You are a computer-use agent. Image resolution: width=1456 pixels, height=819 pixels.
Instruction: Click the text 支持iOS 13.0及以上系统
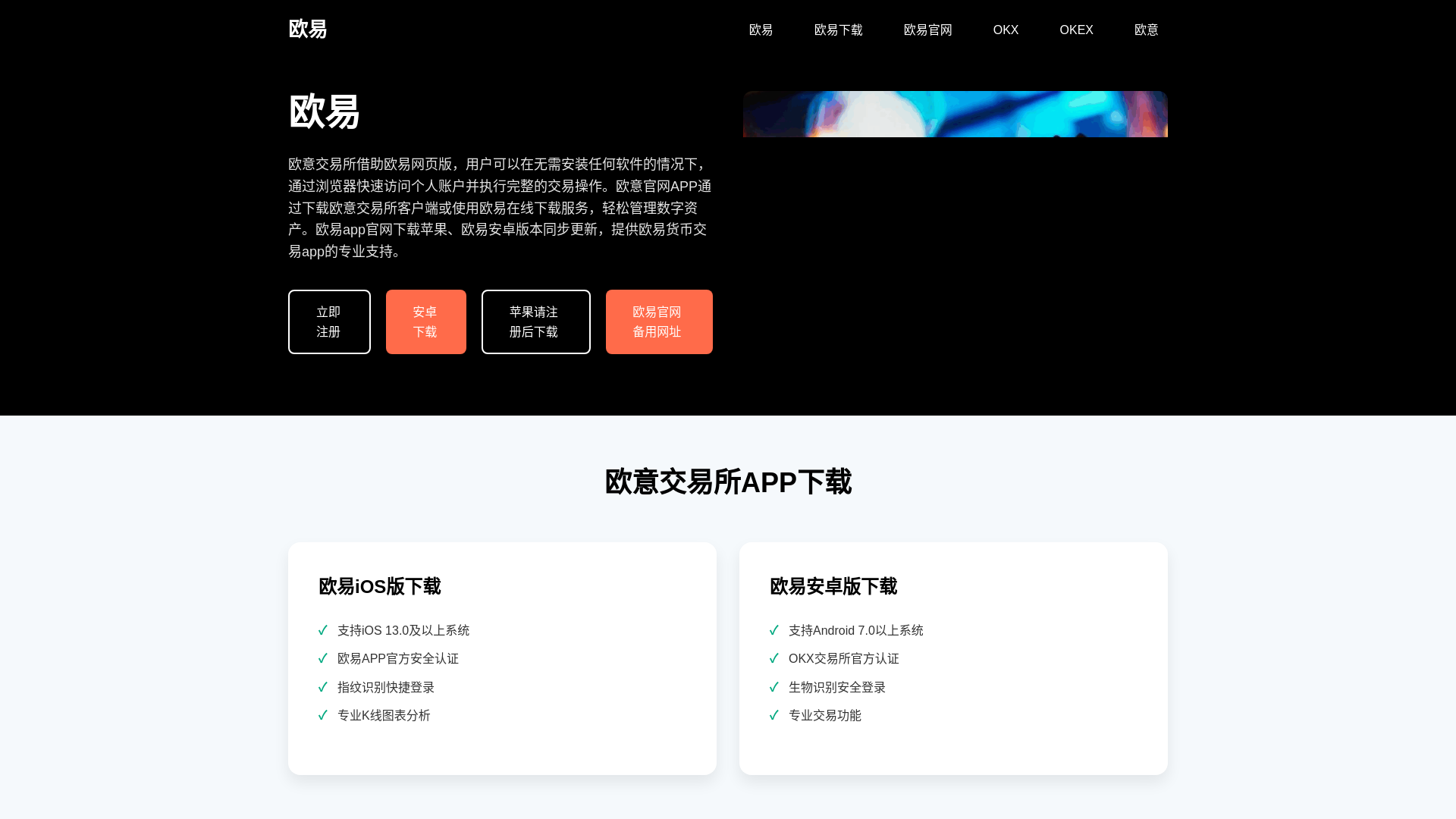click(403, 630)
